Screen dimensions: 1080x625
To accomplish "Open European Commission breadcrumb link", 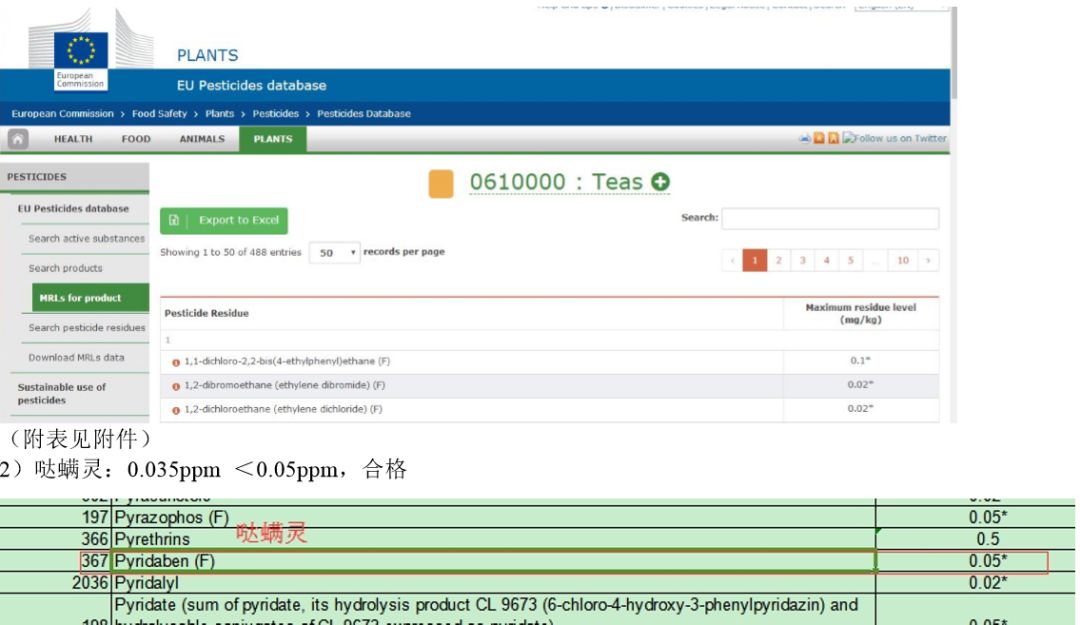I will pos(63,114).
